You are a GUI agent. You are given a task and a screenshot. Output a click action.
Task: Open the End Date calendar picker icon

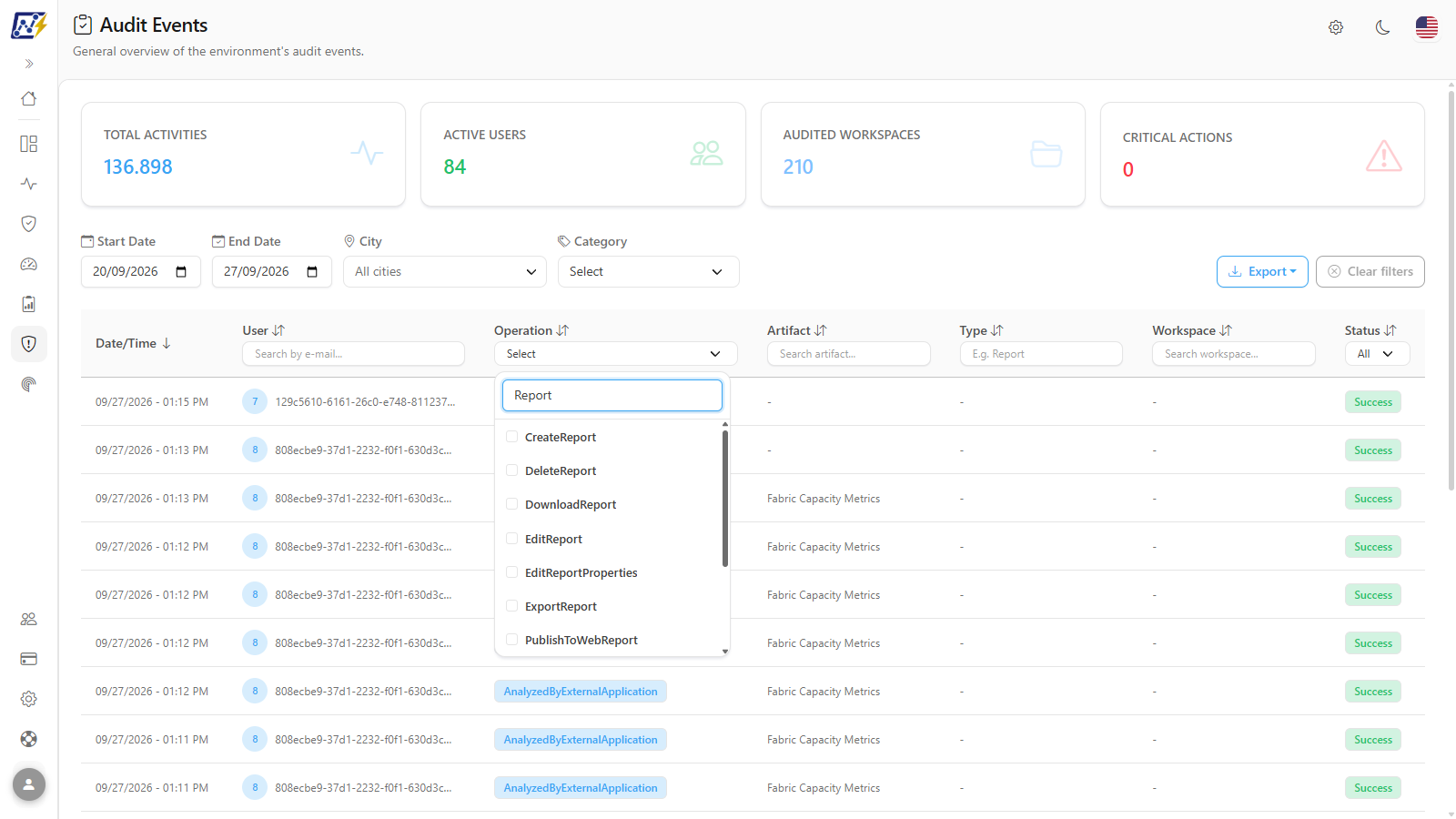(x=312, y=272)
